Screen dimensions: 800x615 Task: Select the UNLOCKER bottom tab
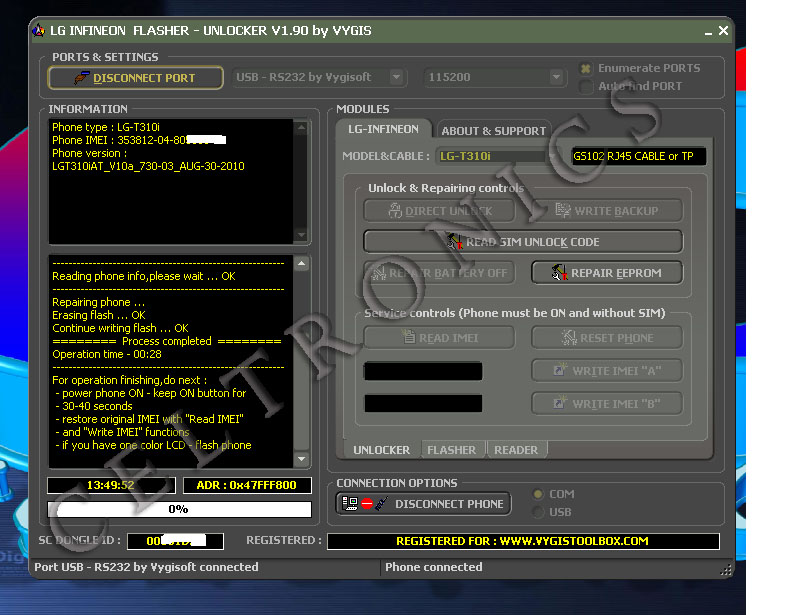(x=382, y=450)
